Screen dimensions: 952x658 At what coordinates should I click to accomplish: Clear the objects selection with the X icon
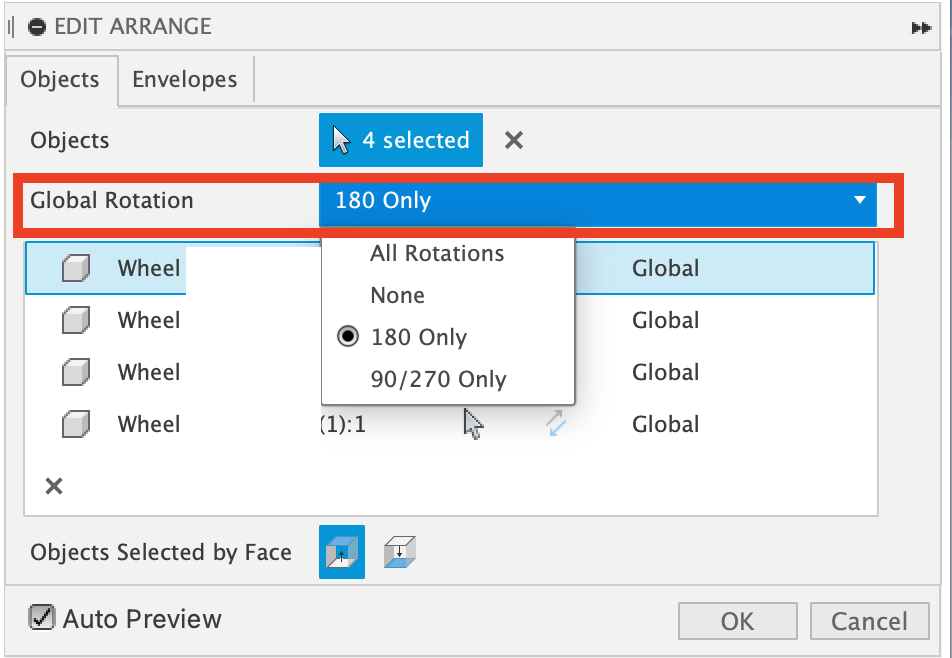513,140
